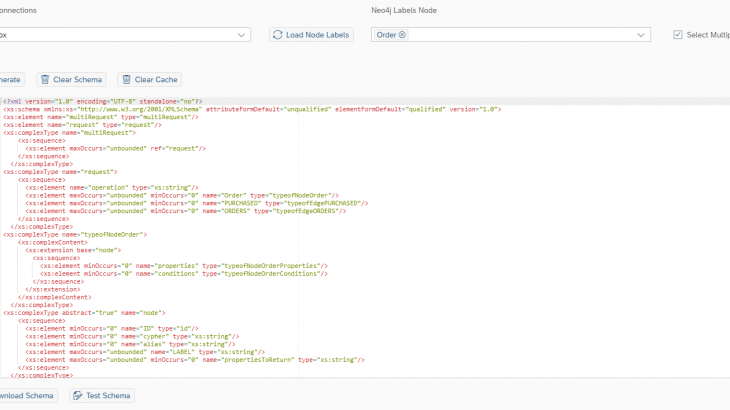Image resolution: width=730 pixels, height=410 pixels.
Task: Click the element name="ID" line
Action: [x=112, y=329]
